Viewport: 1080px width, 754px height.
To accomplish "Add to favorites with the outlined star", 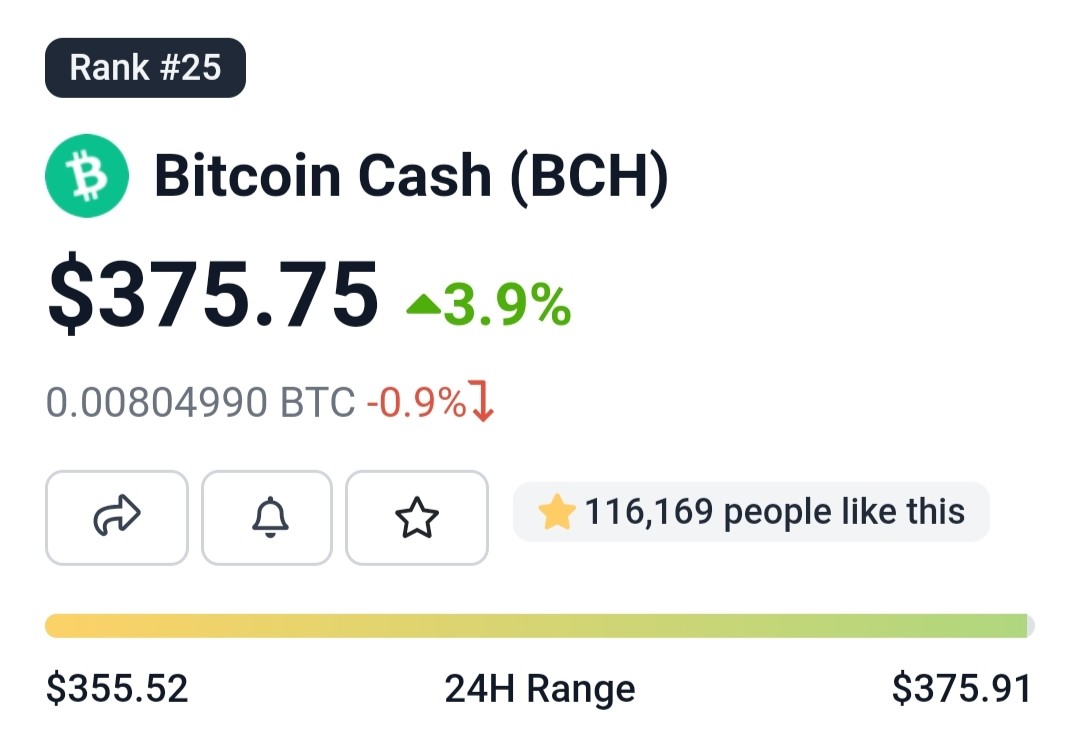I will point(417,518).
